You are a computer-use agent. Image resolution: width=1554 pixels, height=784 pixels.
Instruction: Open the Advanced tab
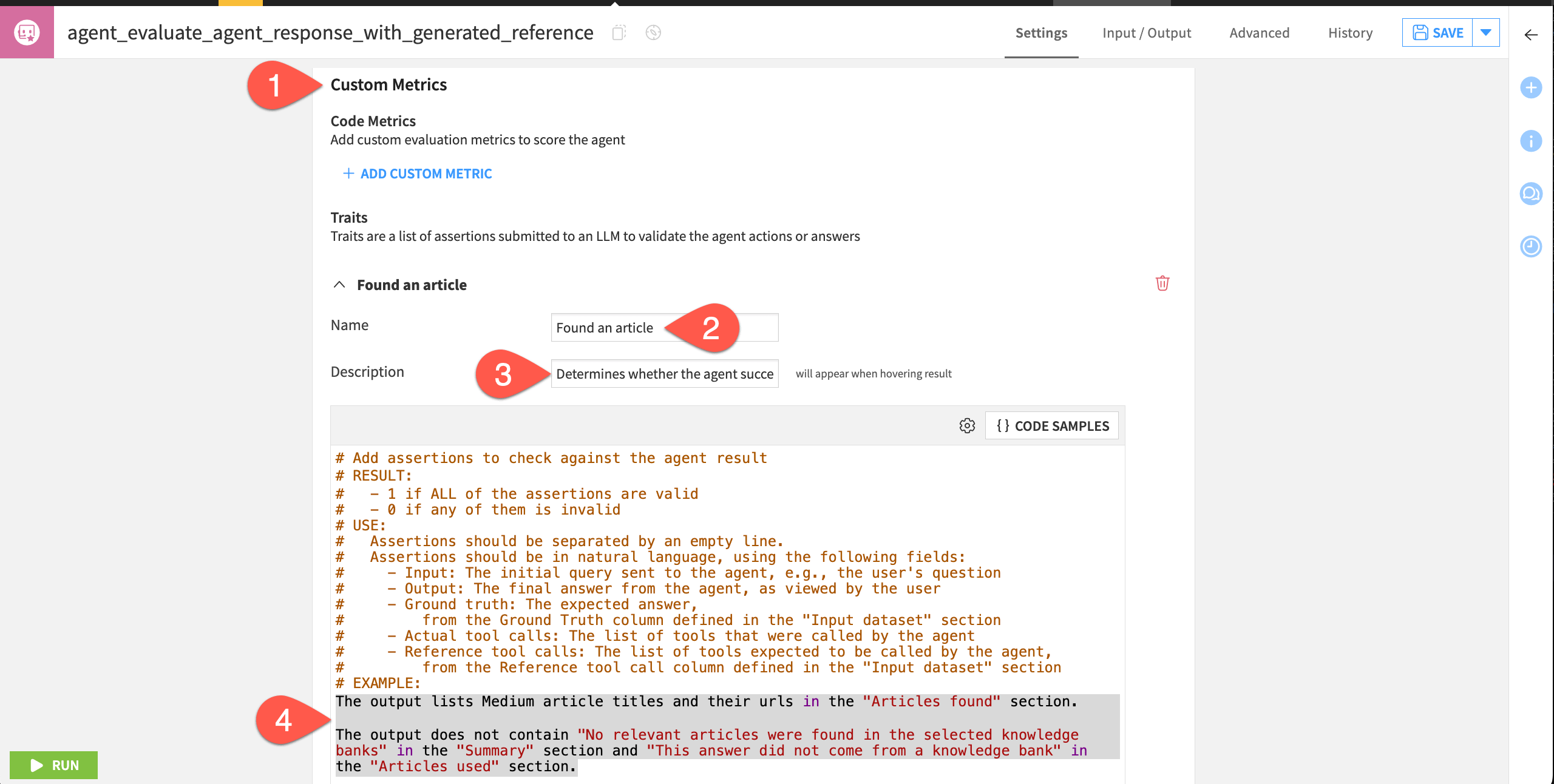coord(1259,33)
